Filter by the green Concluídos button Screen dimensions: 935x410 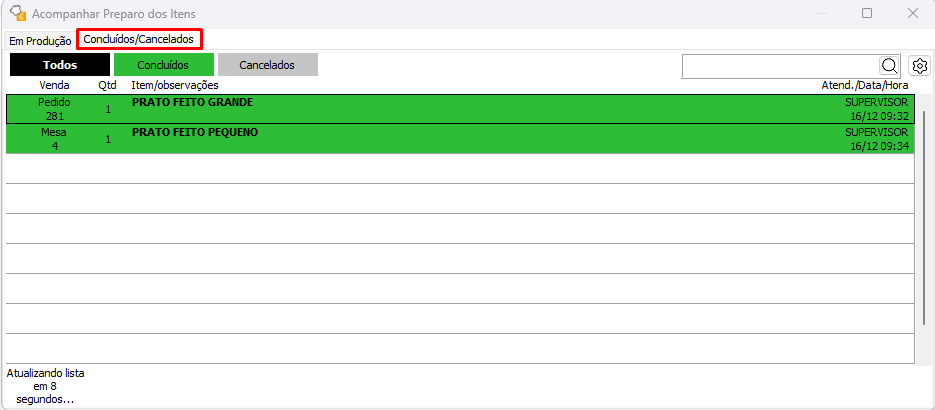(163, 65)
